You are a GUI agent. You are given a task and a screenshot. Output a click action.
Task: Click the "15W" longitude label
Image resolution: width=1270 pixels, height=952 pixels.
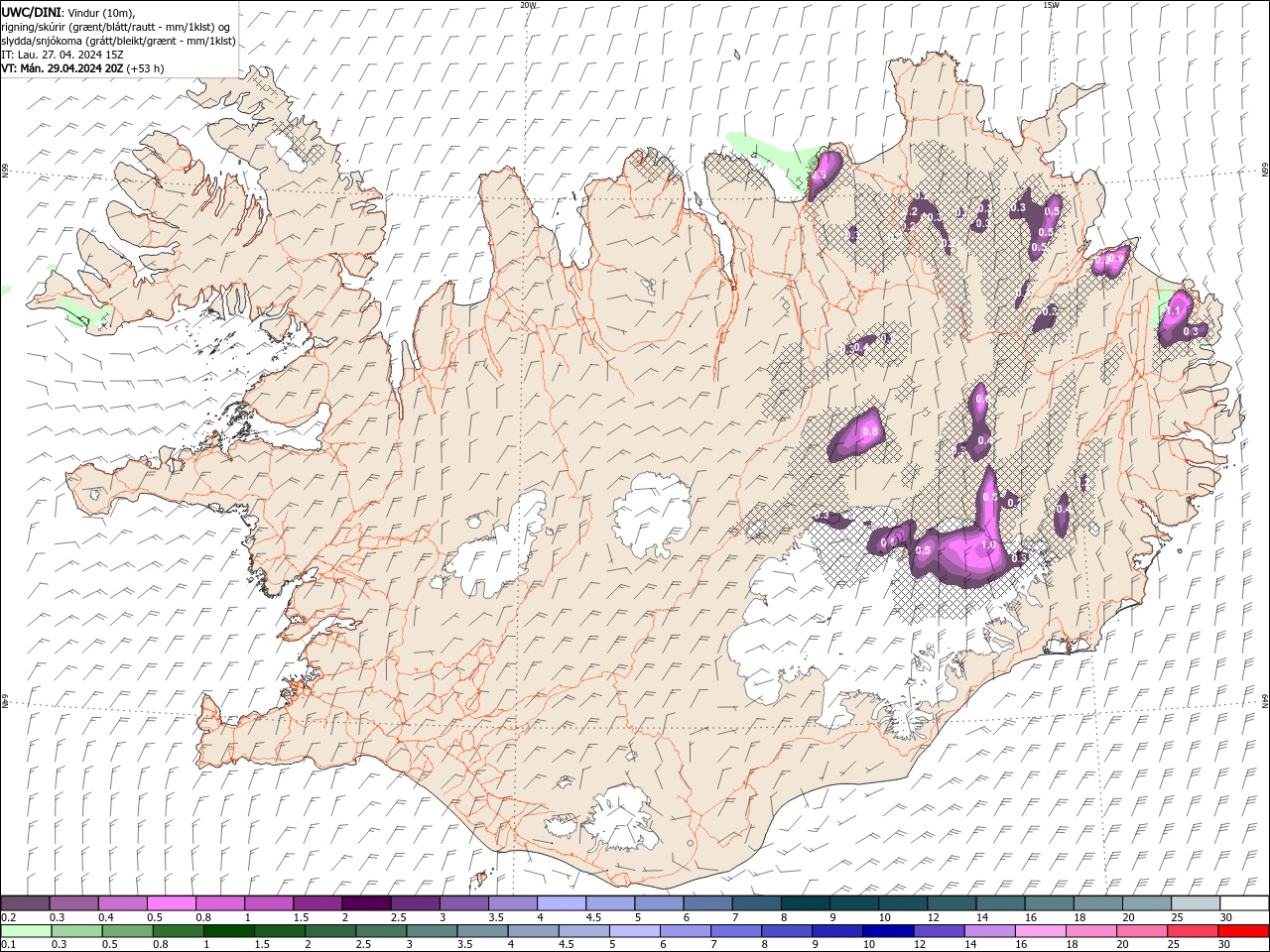pyautogui.click(x=1051, y=4)
